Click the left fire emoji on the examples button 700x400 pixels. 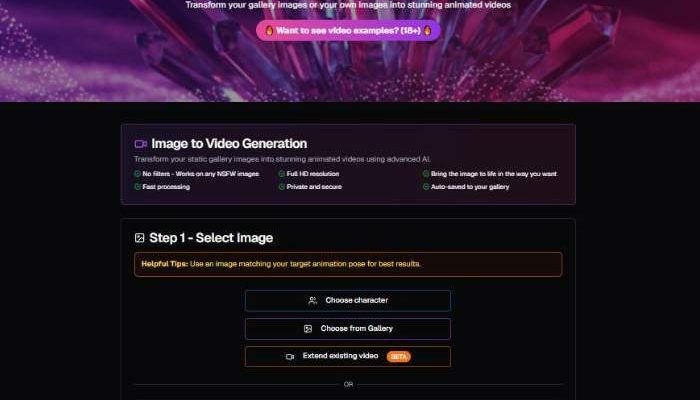[x=269, y=30]
